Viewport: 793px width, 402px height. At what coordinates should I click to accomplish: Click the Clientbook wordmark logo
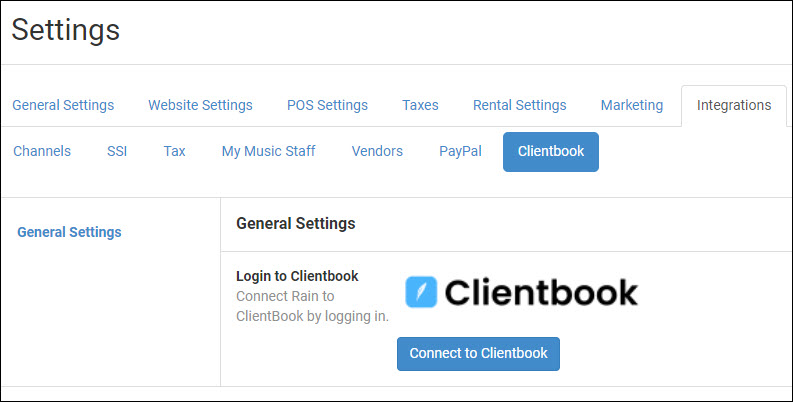pyautogui.click(x=541, y=292)
